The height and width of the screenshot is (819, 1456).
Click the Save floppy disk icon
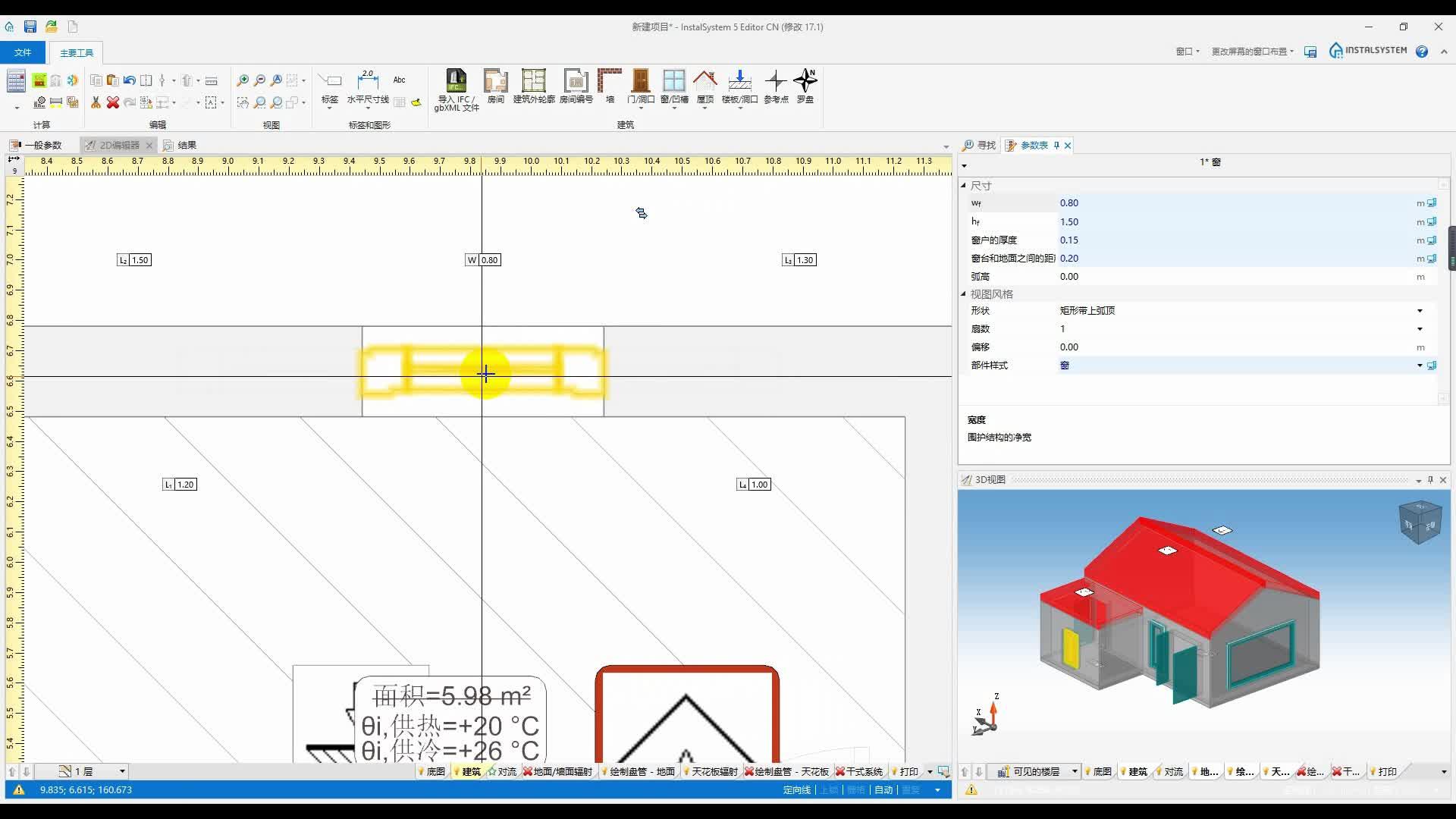pos(30,27)
